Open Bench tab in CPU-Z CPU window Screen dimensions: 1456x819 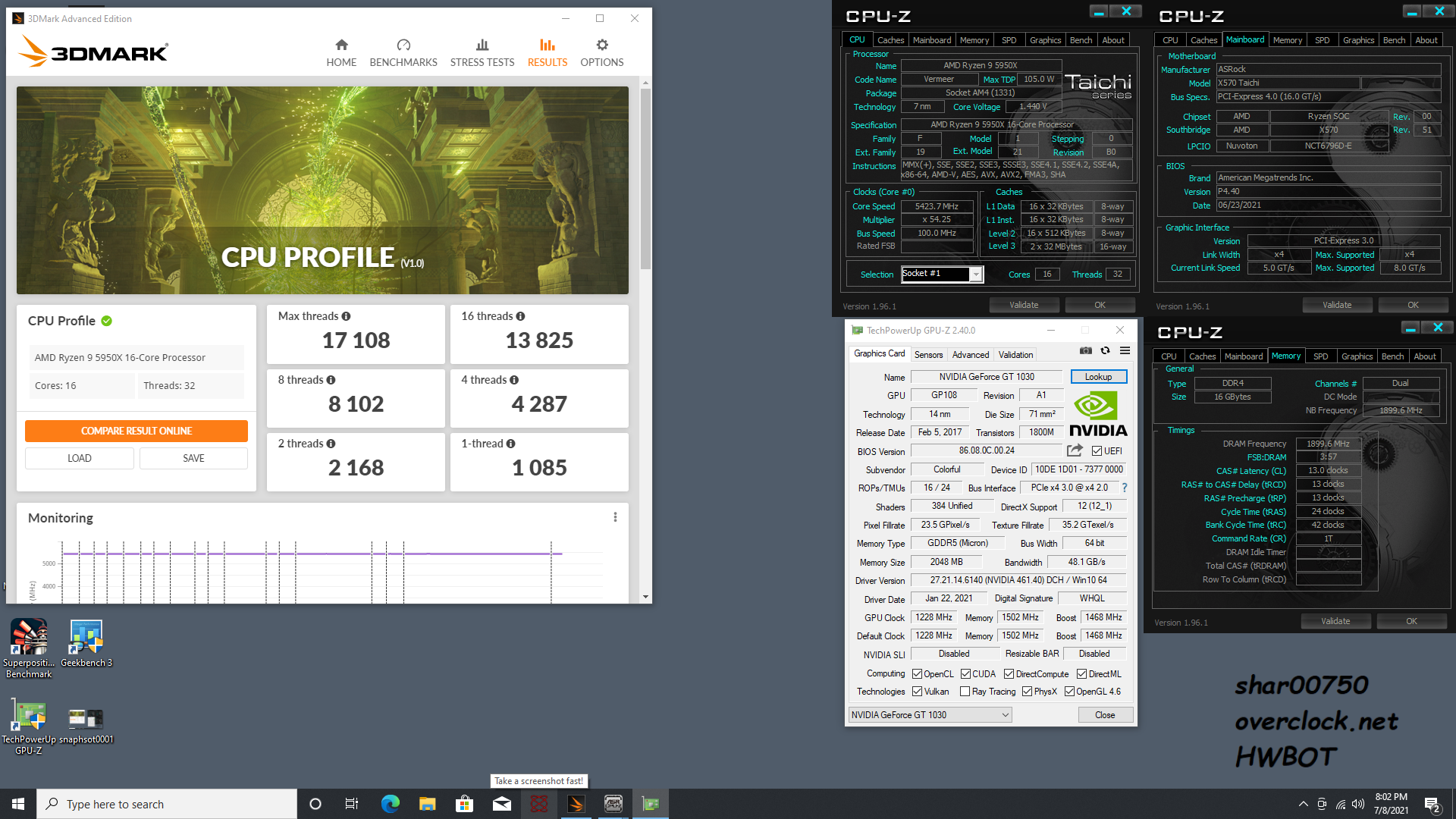[x=1081, y=40]
